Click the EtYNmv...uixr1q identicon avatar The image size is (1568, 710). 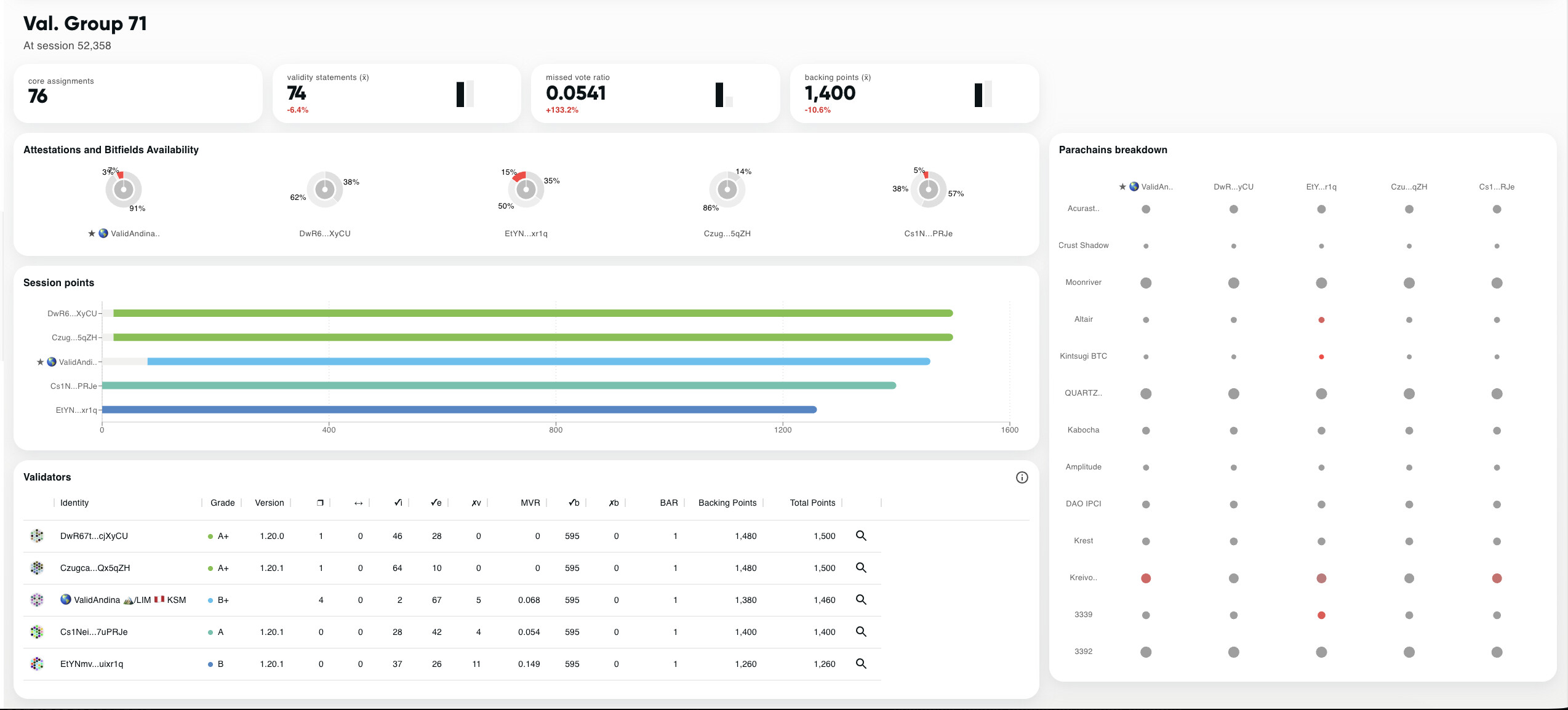tap(37, 664)
